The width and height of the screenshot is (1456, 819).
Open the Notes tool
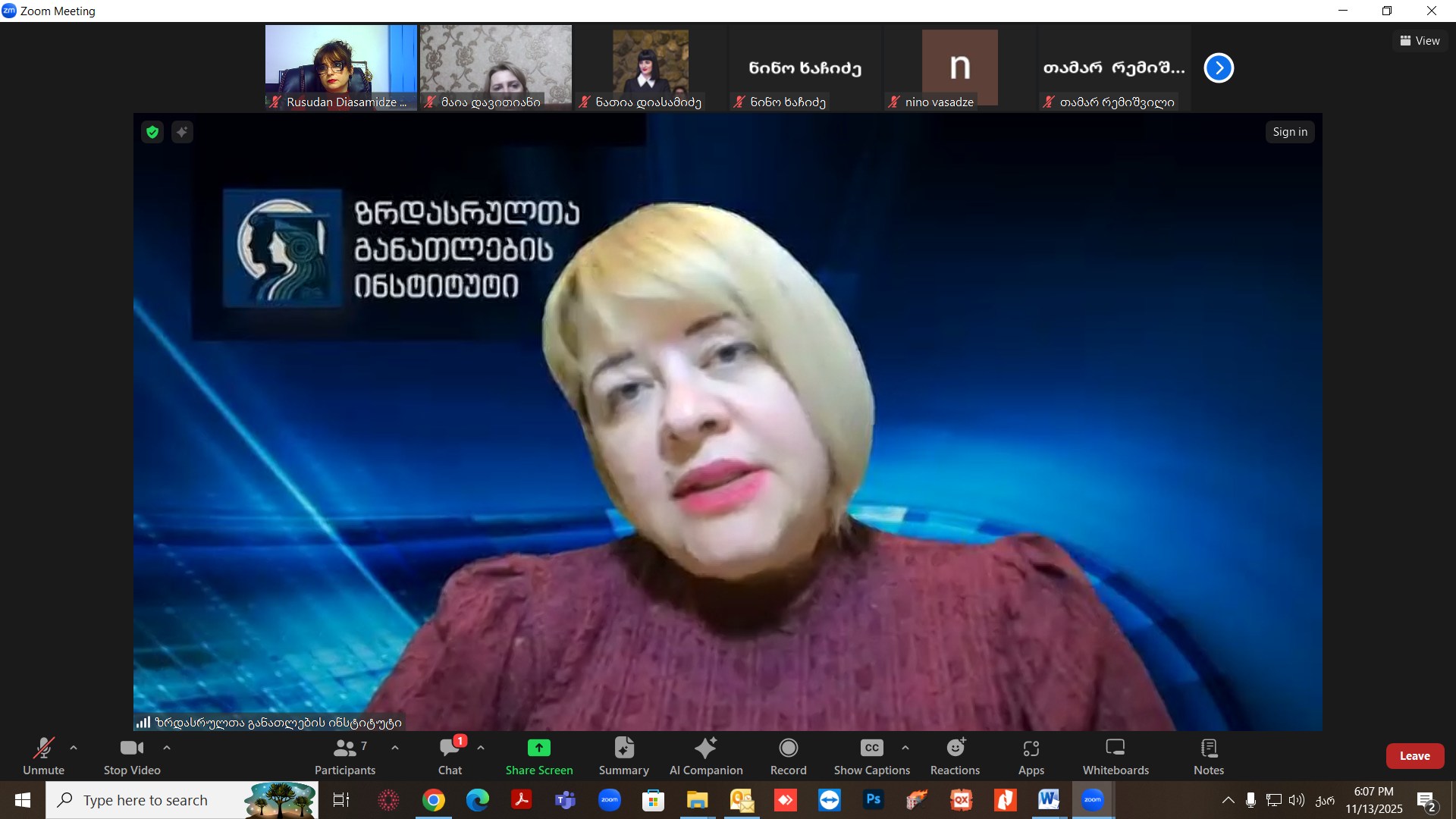click(1208, 756)
